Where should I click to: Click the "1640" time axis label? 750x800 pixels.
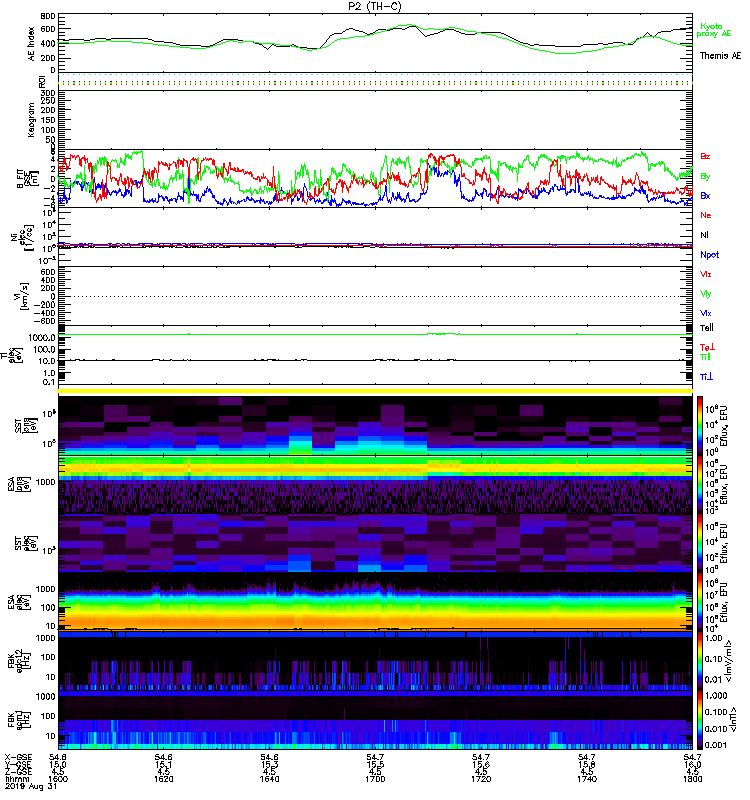(269, 779)
